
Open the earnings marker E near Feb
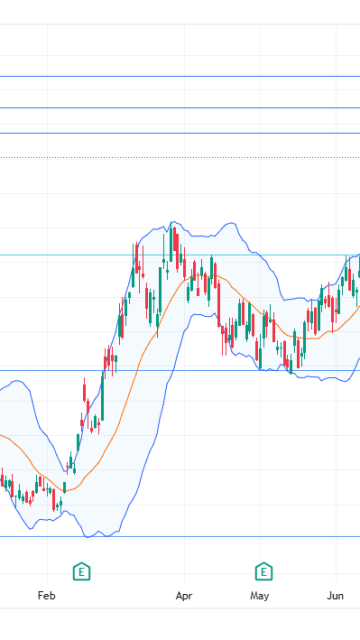[82, 571]
